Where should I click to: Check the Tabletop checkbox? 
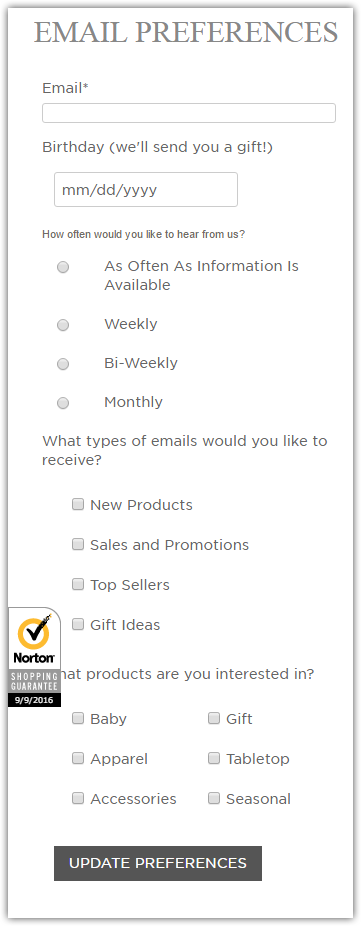point(214,758)
